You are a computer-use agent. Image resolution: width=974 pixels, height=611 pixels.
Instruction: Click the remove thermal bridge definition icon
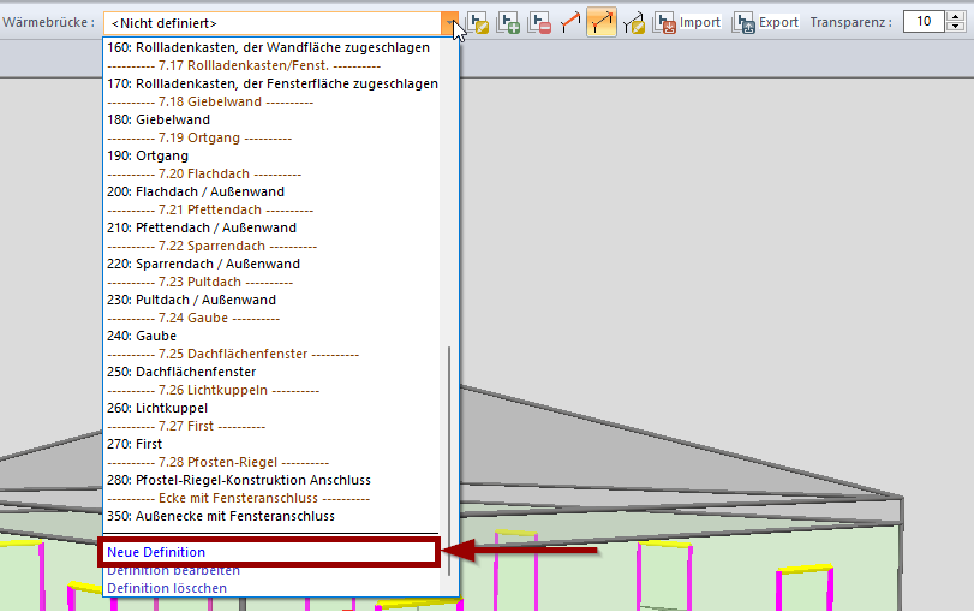pos(540,22)
